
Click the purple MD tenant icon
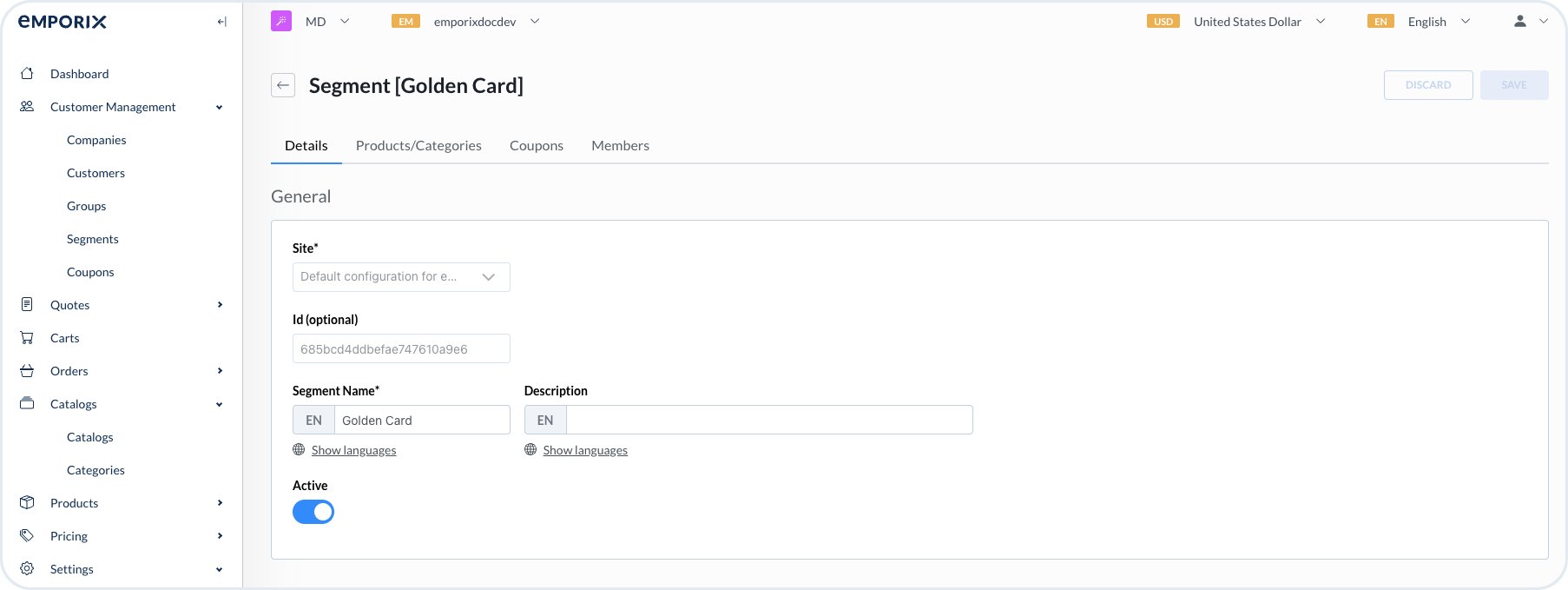click(x=281, y=22)
